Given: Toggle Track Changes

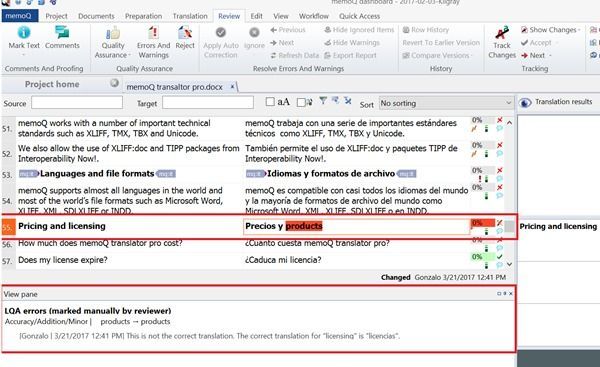Looking at the screenshot, I should (502, 42).
